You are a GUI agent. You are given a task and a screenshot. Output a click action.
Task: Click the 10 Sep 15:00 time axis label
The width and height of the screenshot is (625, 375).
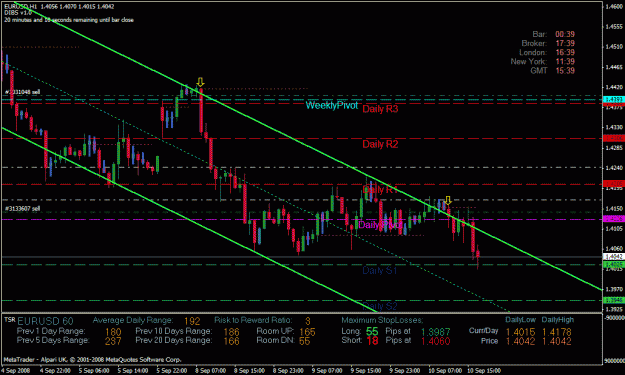coord(484,371)
